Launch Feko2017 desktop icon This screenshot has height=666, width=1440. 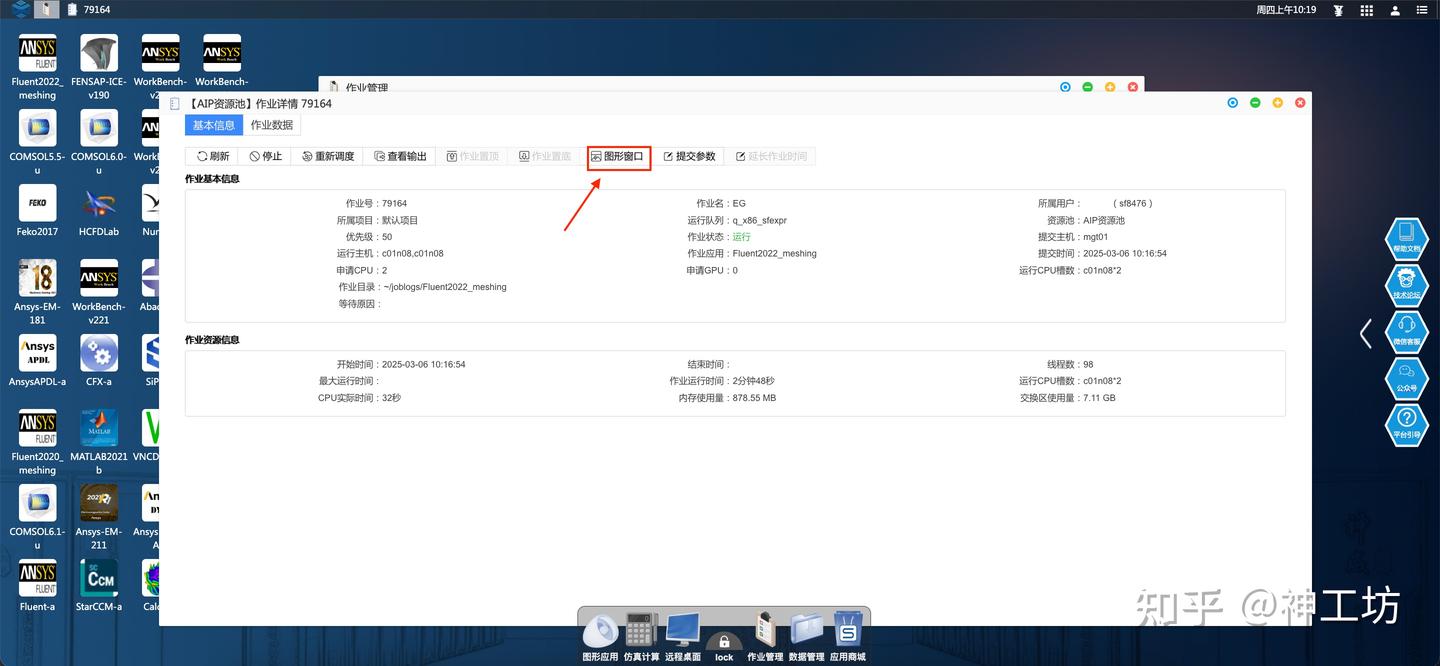38,211
